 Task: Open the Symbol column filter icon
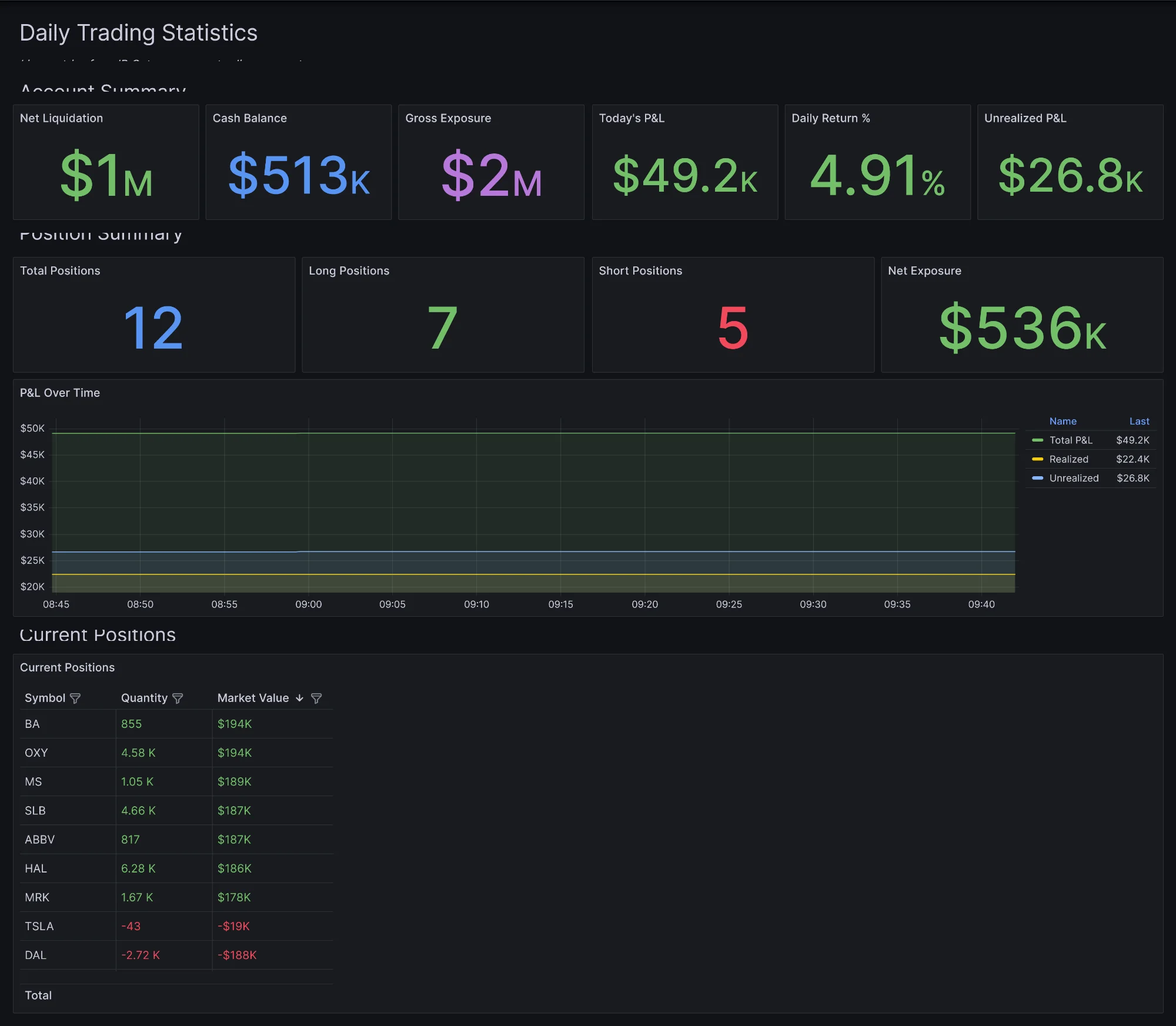click(75, 699)
